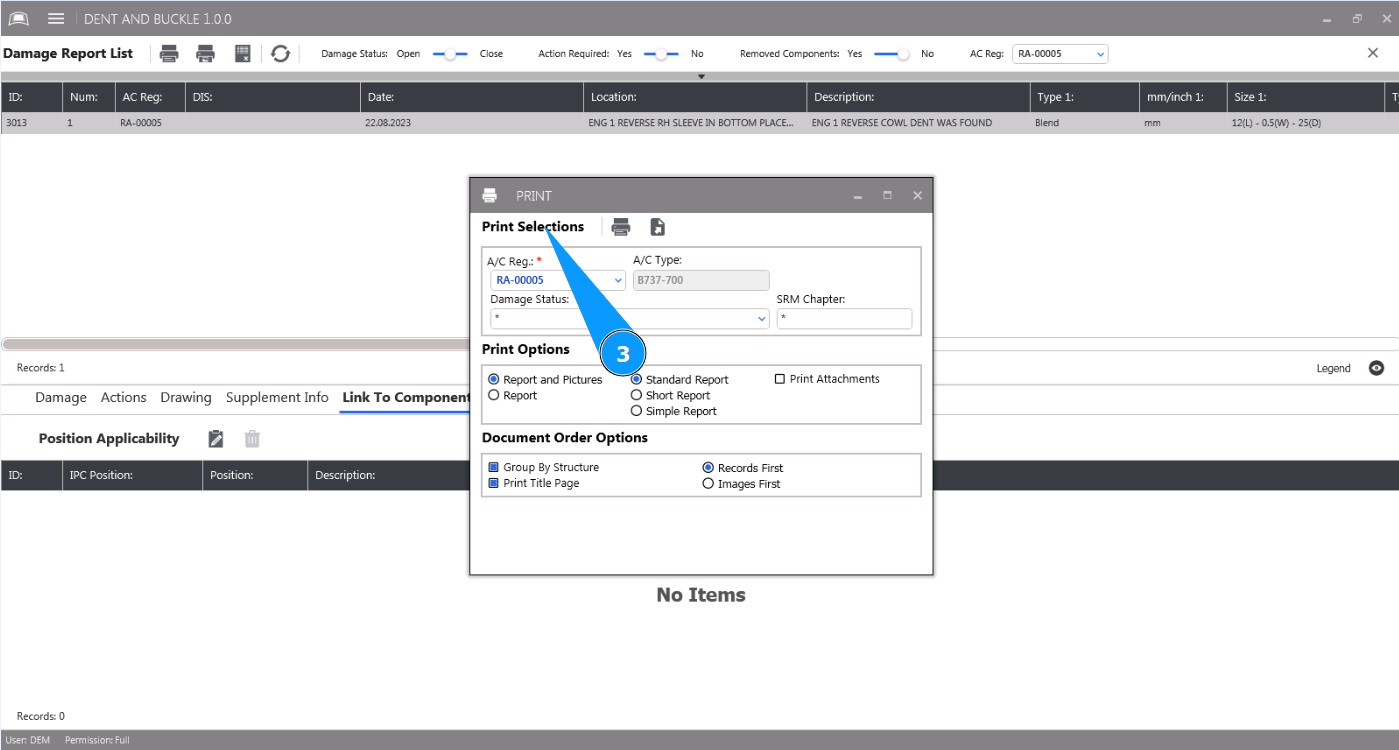Screen dimensions: 1399x750
Task: Sort by the Location column header
Action: pyautogui.click(x=695, y=97)
